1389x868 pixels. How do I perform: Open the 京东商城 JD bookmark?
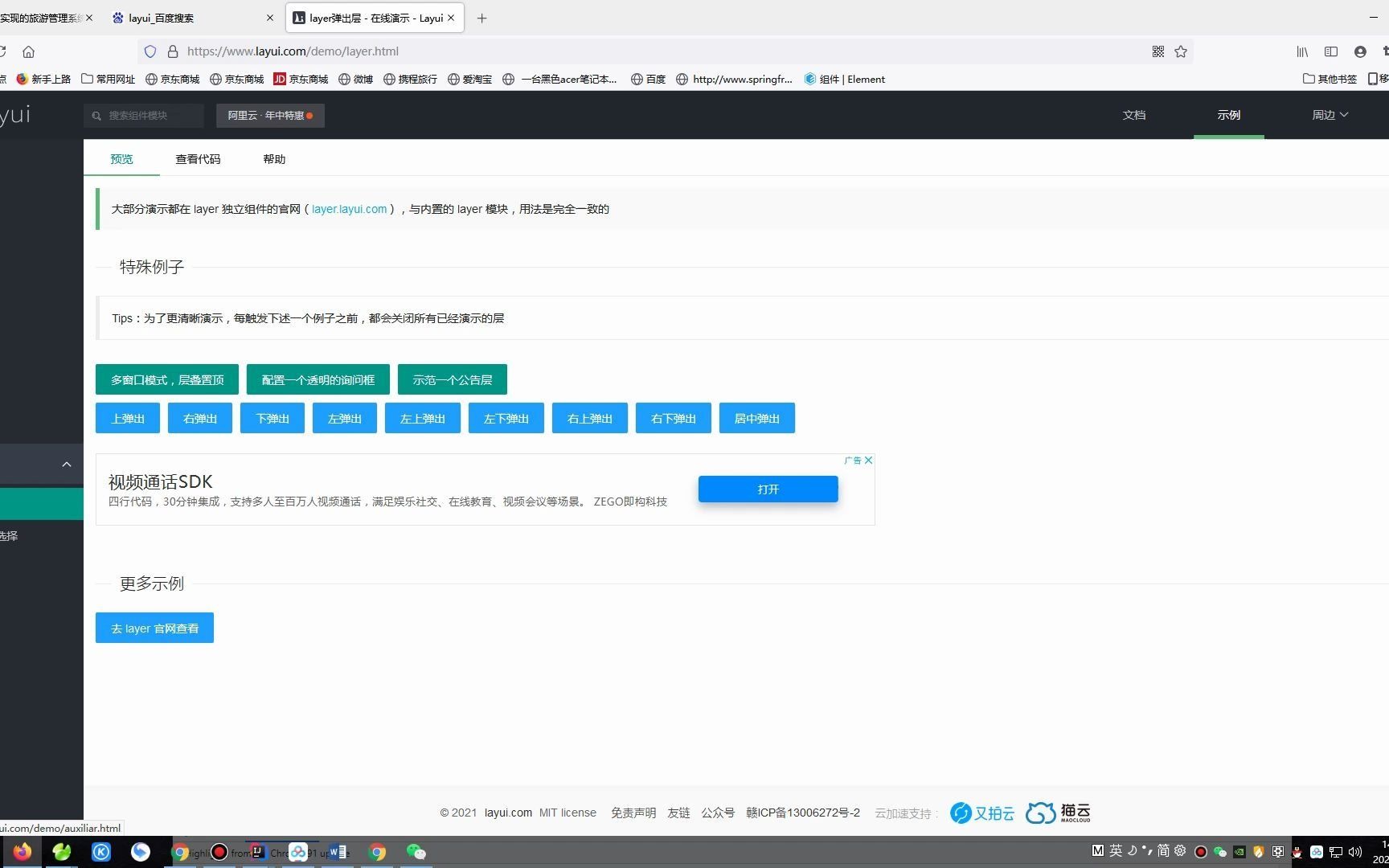301,79
